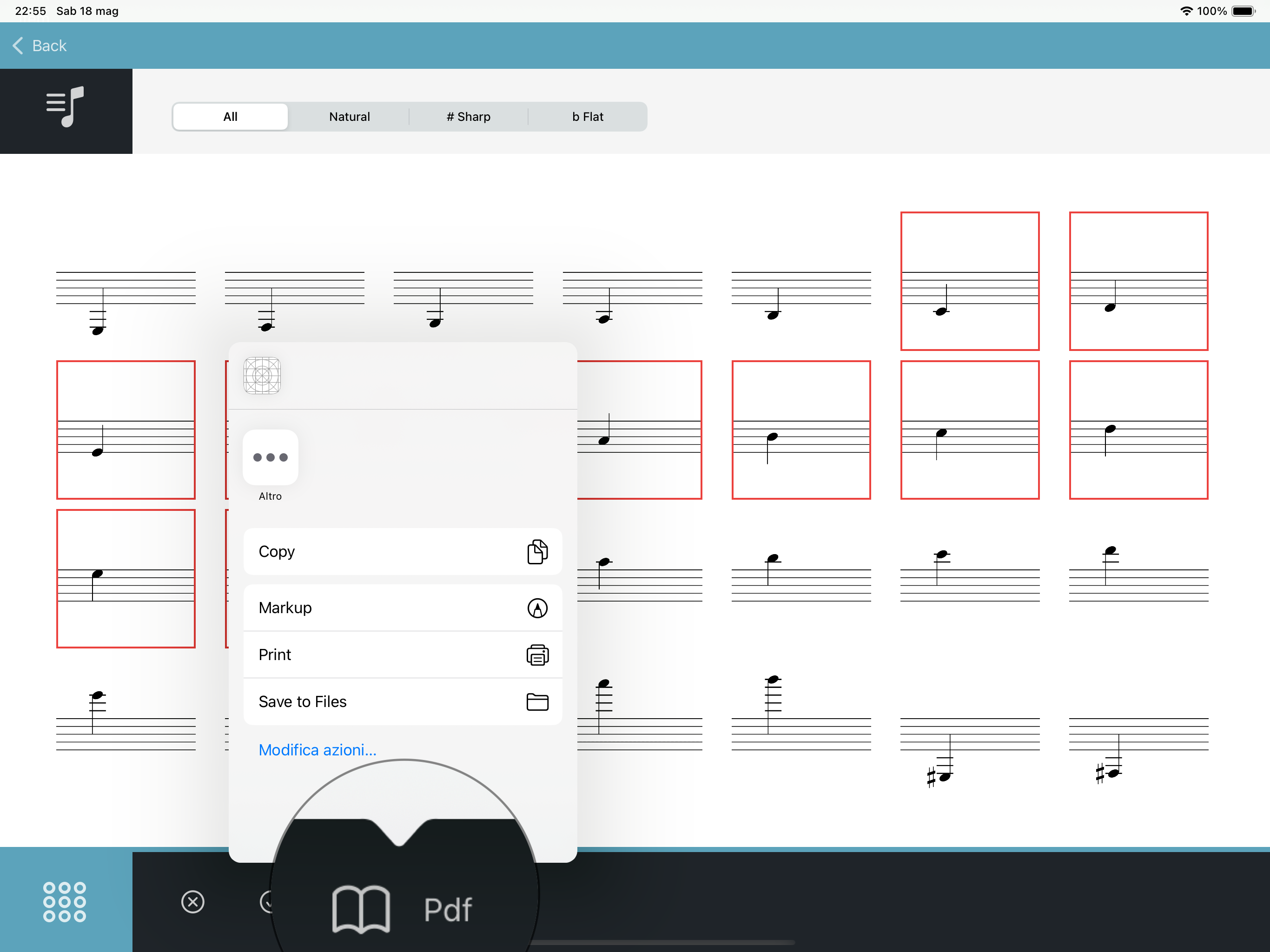Image resolution: width=1270 pixels, height=952 pixels.
Task: Choose Save to Files action
Action: (x=403, y=701)
